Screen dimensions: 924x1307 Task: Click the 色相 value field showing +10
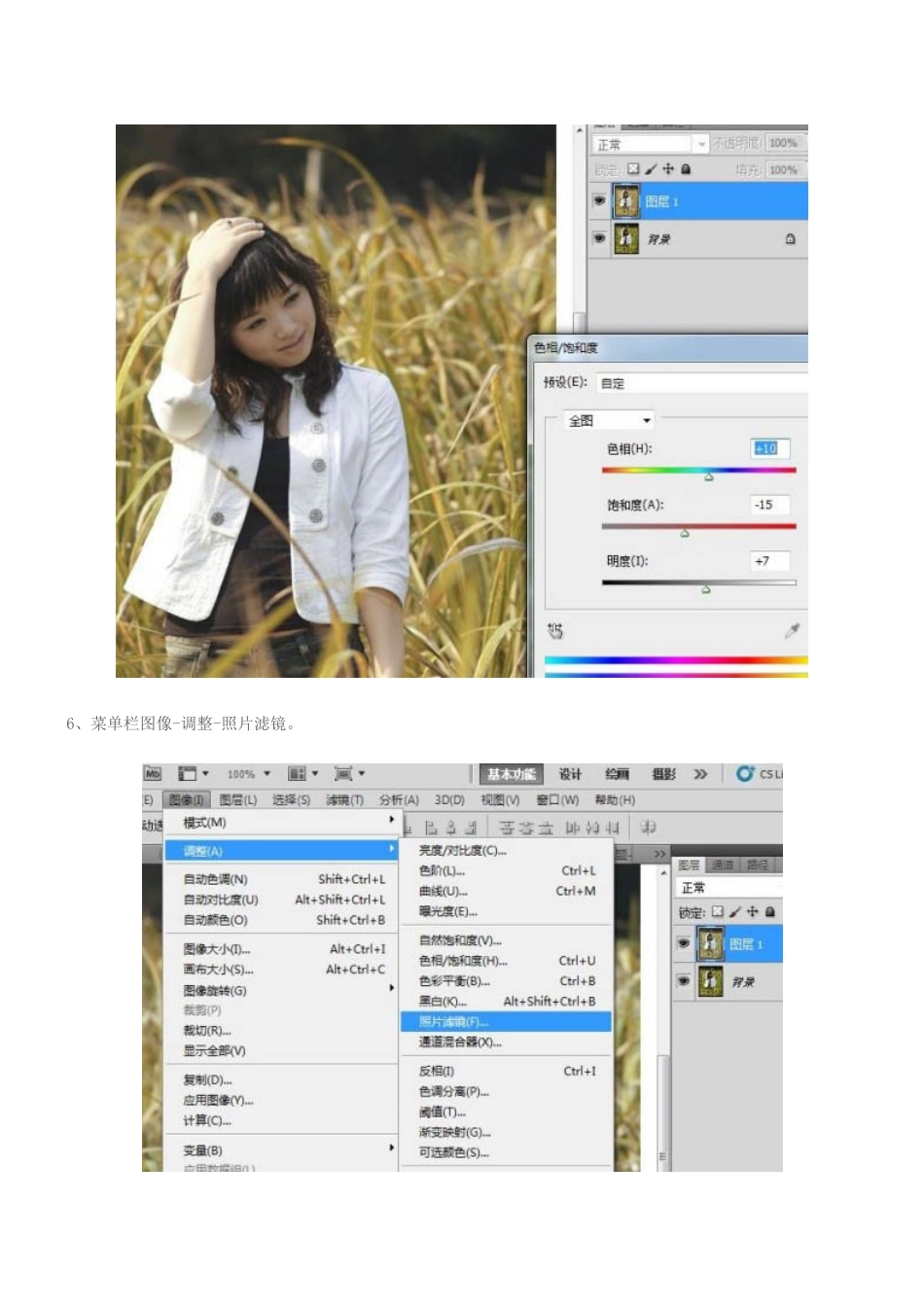[x=770, y=448]
